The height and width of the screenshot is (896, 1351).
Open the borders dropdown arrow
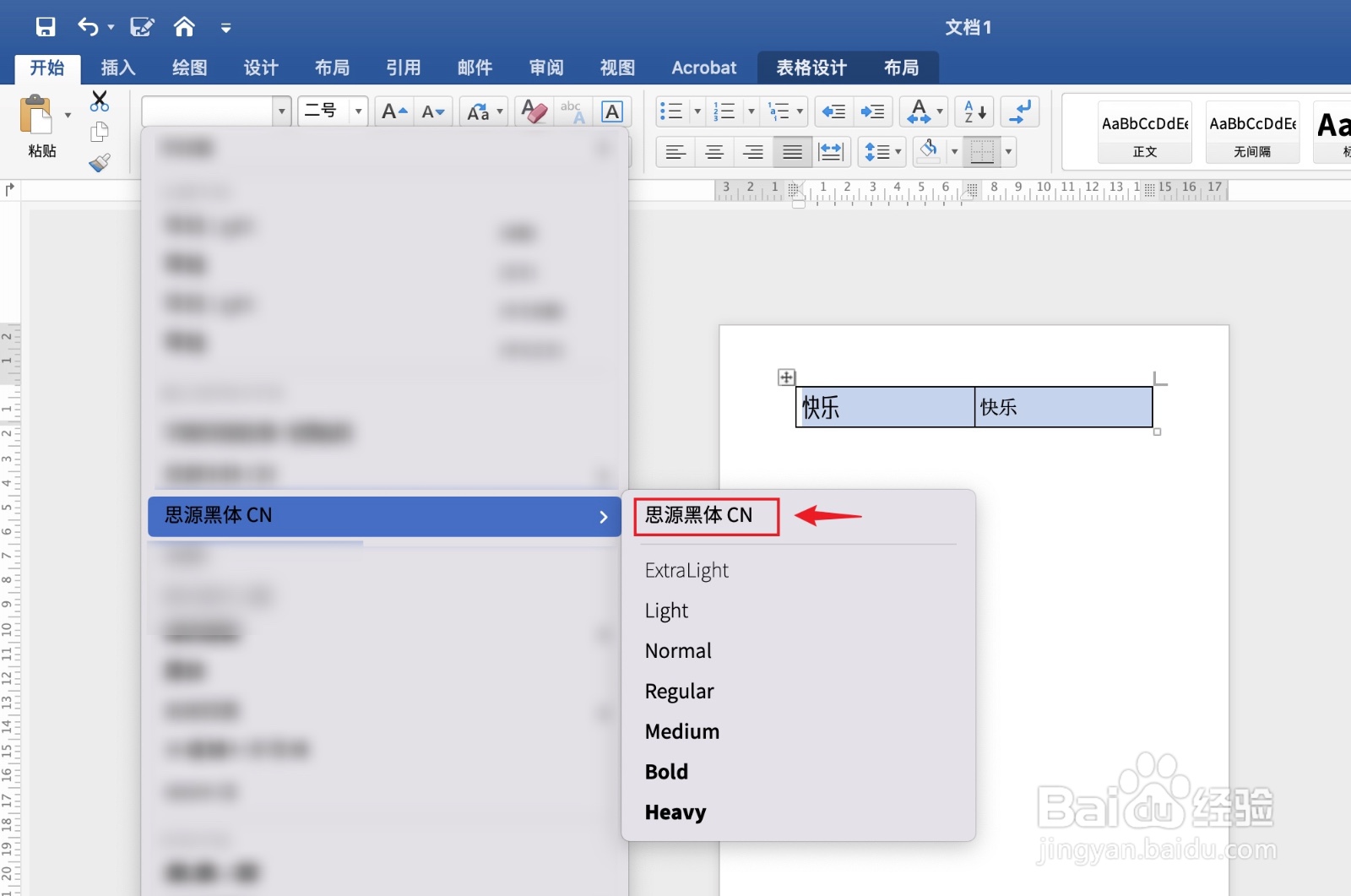pyautogui.click(x=1008, y=152)
